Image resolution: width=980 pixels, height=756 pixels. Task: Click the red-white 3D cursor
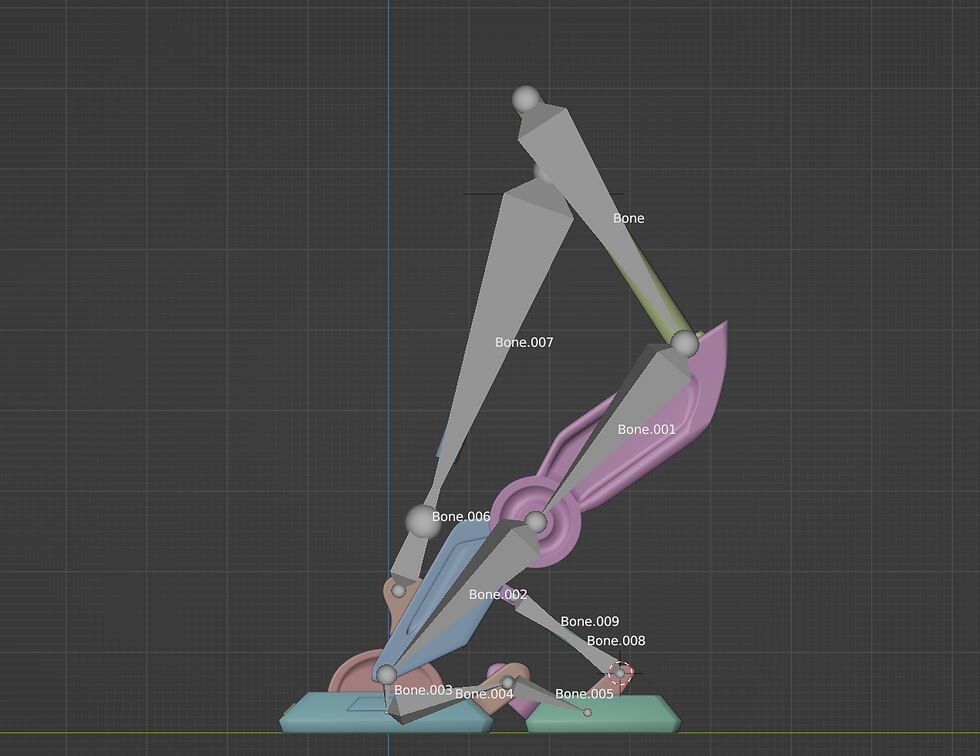(620, 674)
